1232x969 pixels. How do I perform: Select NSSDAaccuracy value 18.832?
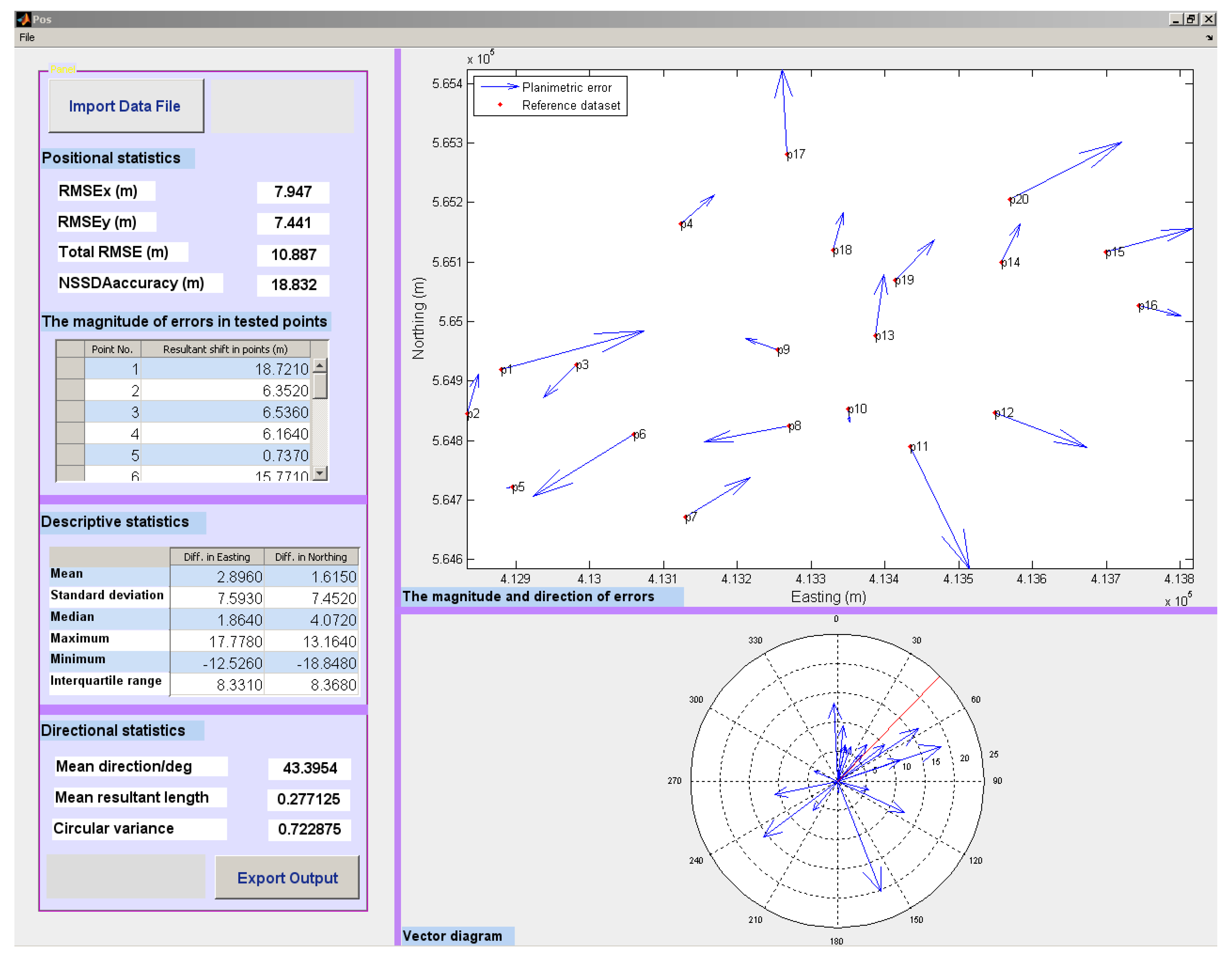tap(293, 285)
